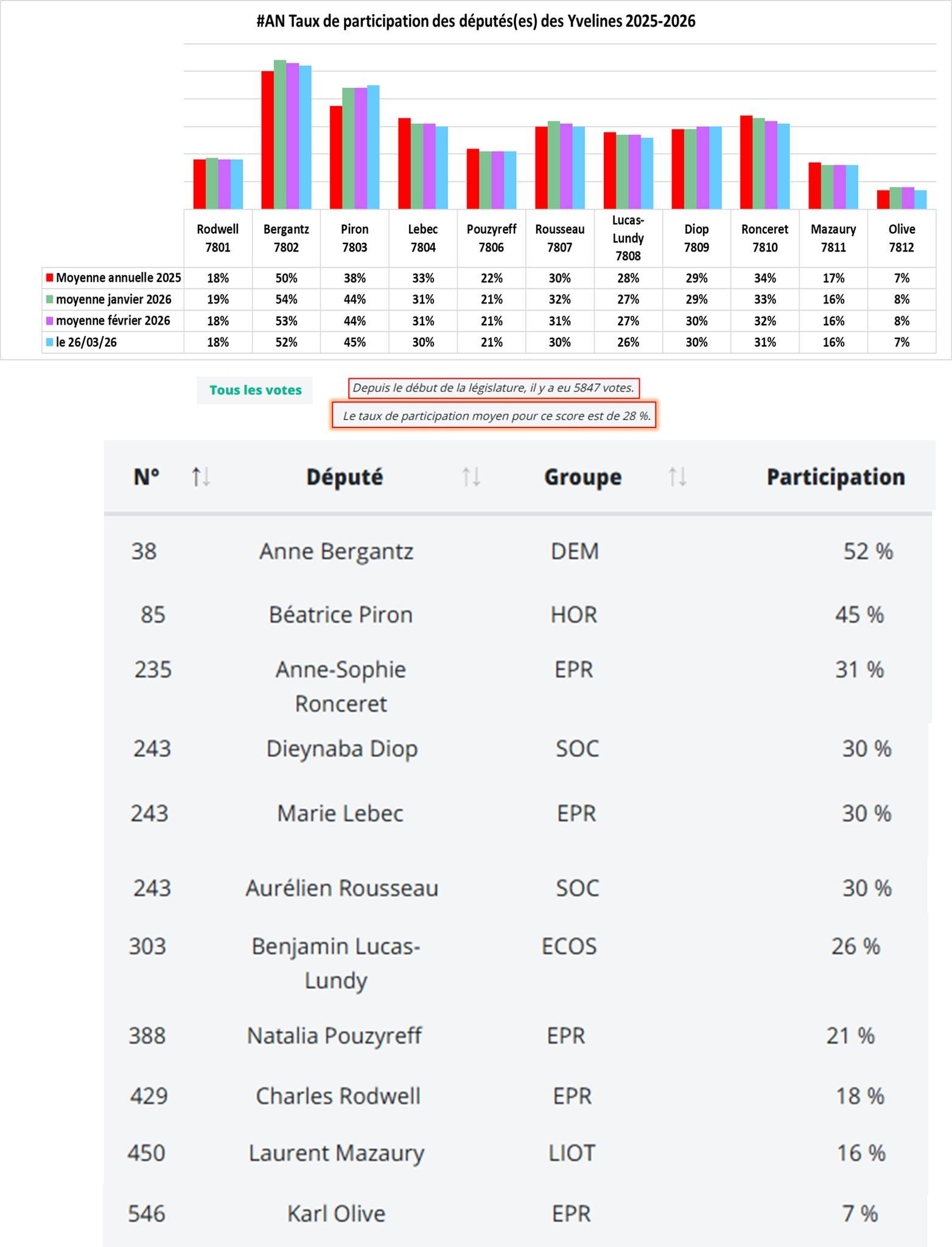Image resolution: width=952 pixels, height=1247 pixels.
Task: Click the sort arrows next to Groupe
Action: point(677,477)
